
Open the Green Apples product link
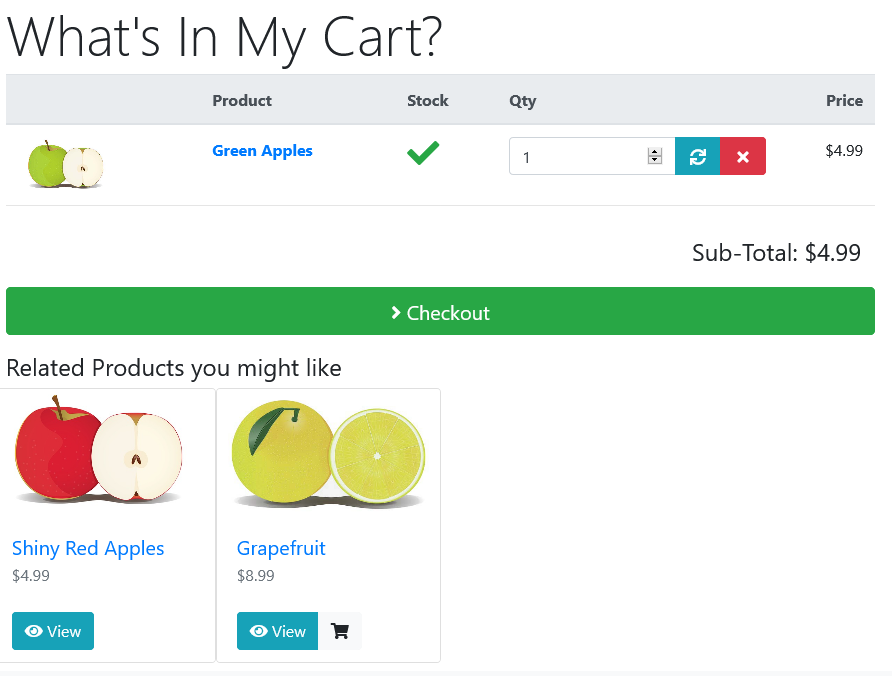click(262, 151)
